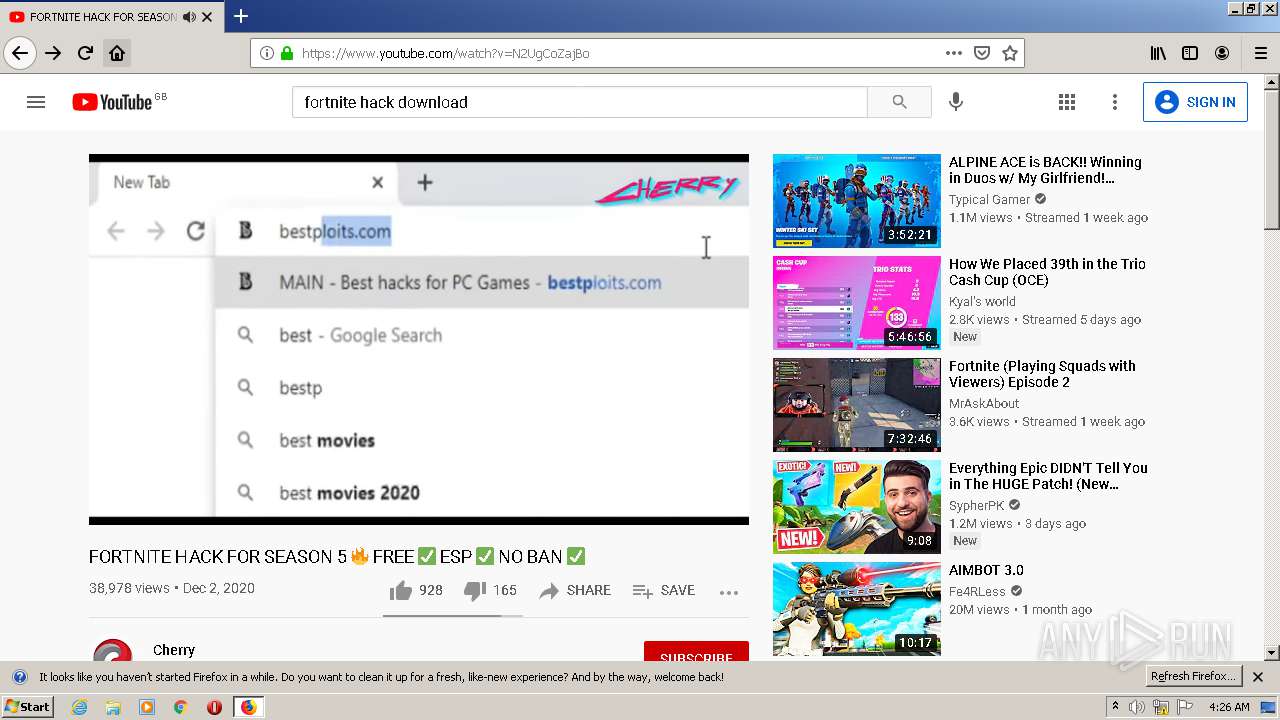Click the SIGN IN button
The image size is (1280, 720).
[1195, 102]
